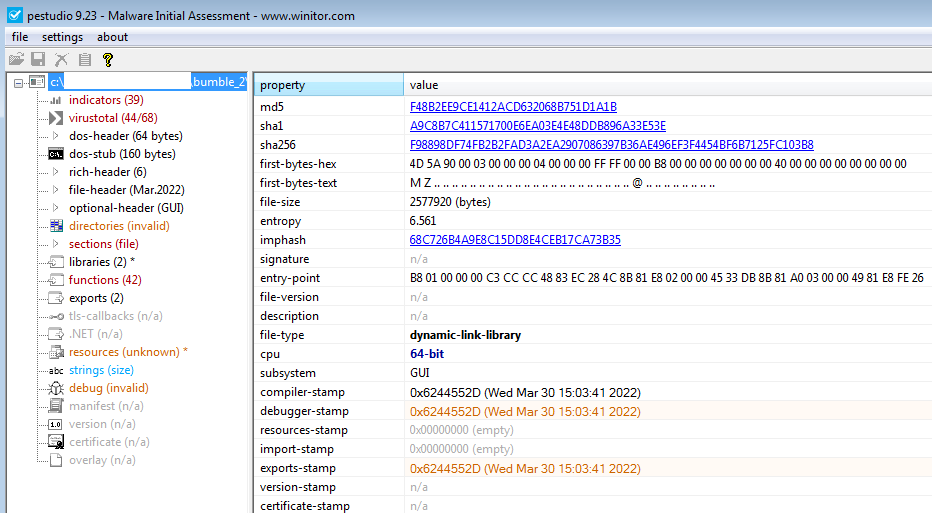Click the libraries tree icon
This screenshot has height=513, width=932.
[56, 262]
